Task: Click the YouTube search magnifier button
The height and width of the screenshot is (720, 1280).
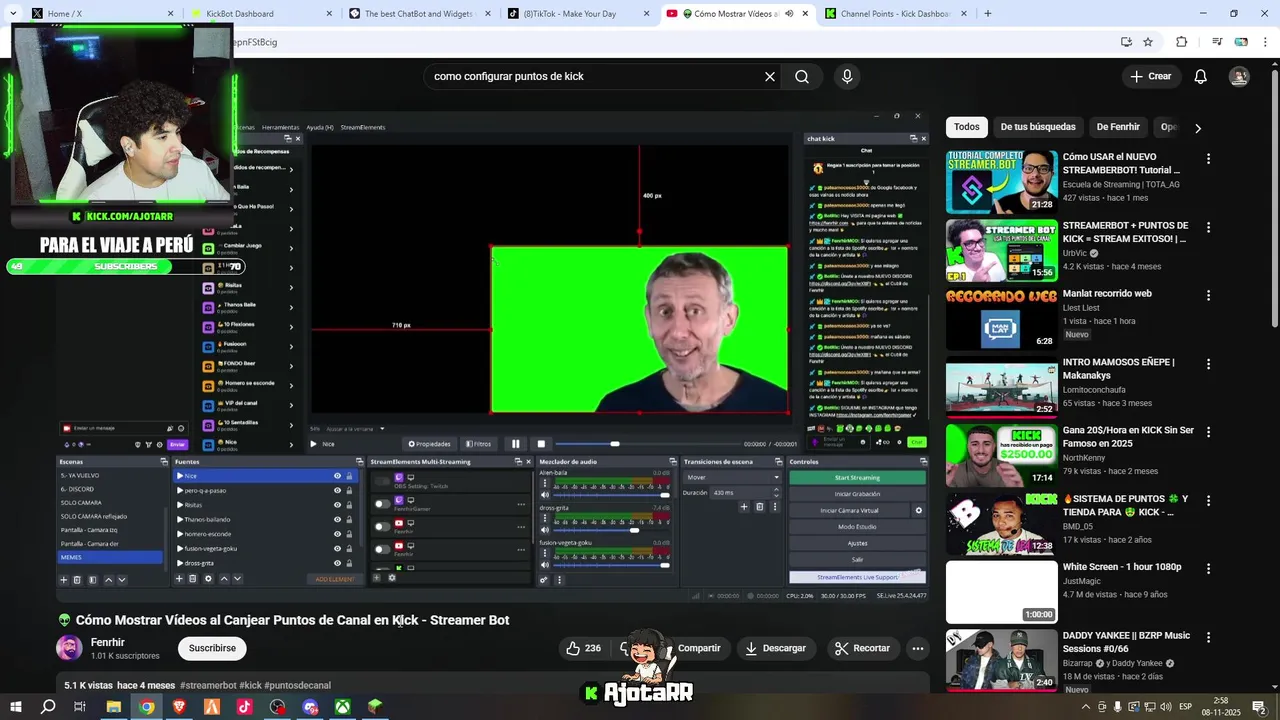Action: point(802,76)
